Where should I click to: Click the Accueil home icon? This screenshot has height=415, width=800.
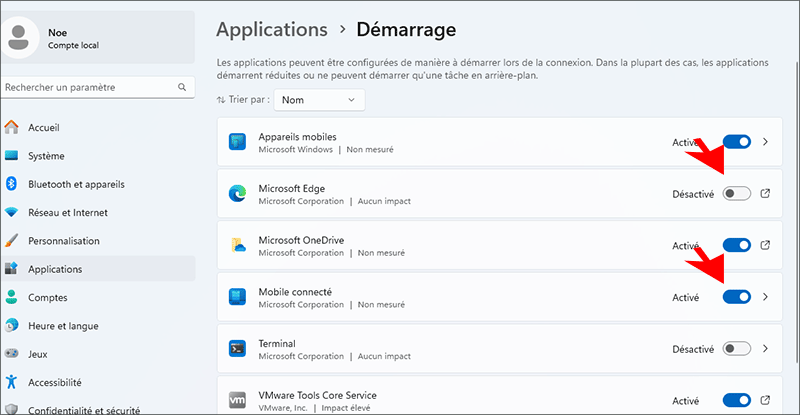(11, 127)
